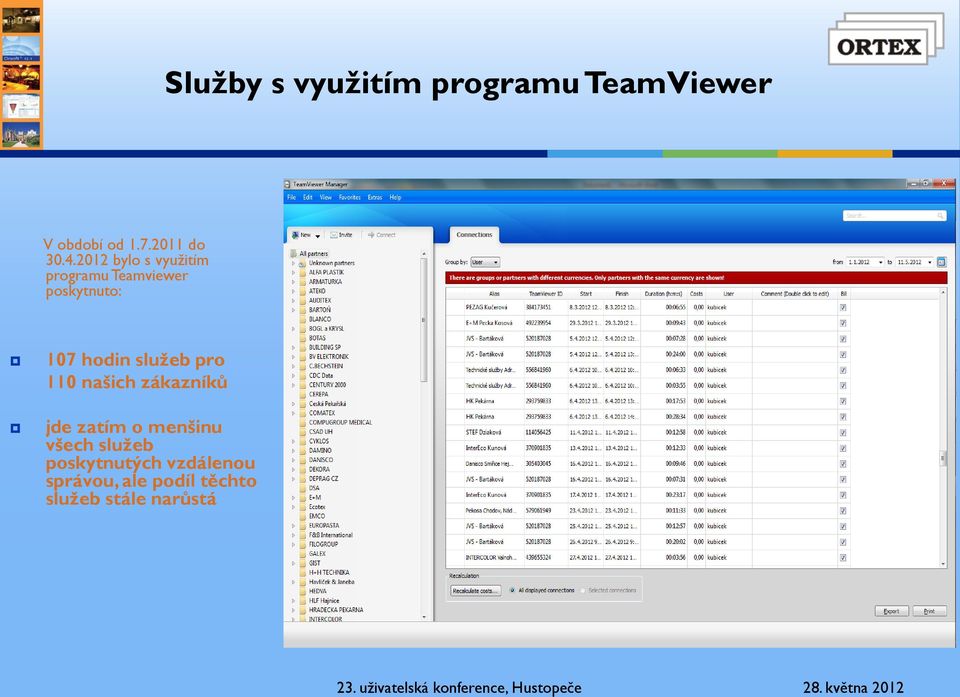Image resolution: width=960 pixels, height=697 pixels.
Task: Expand the ARMATURKA tree node
Action: [293, 282]
